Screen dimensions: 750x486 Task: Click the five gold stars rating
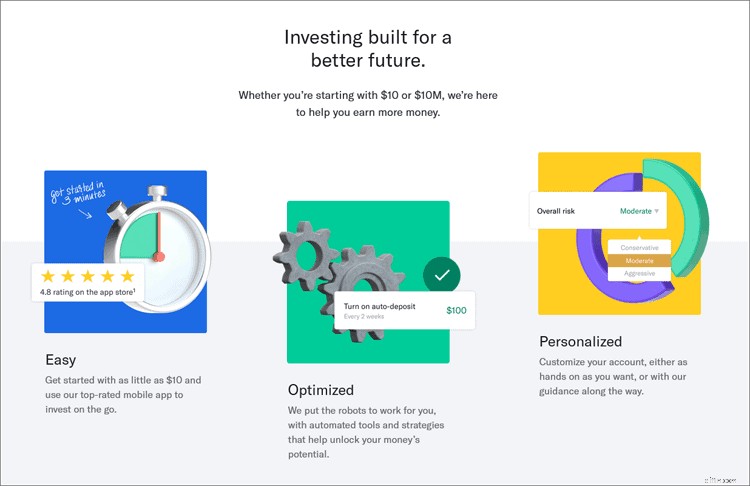tap(88, 276)
